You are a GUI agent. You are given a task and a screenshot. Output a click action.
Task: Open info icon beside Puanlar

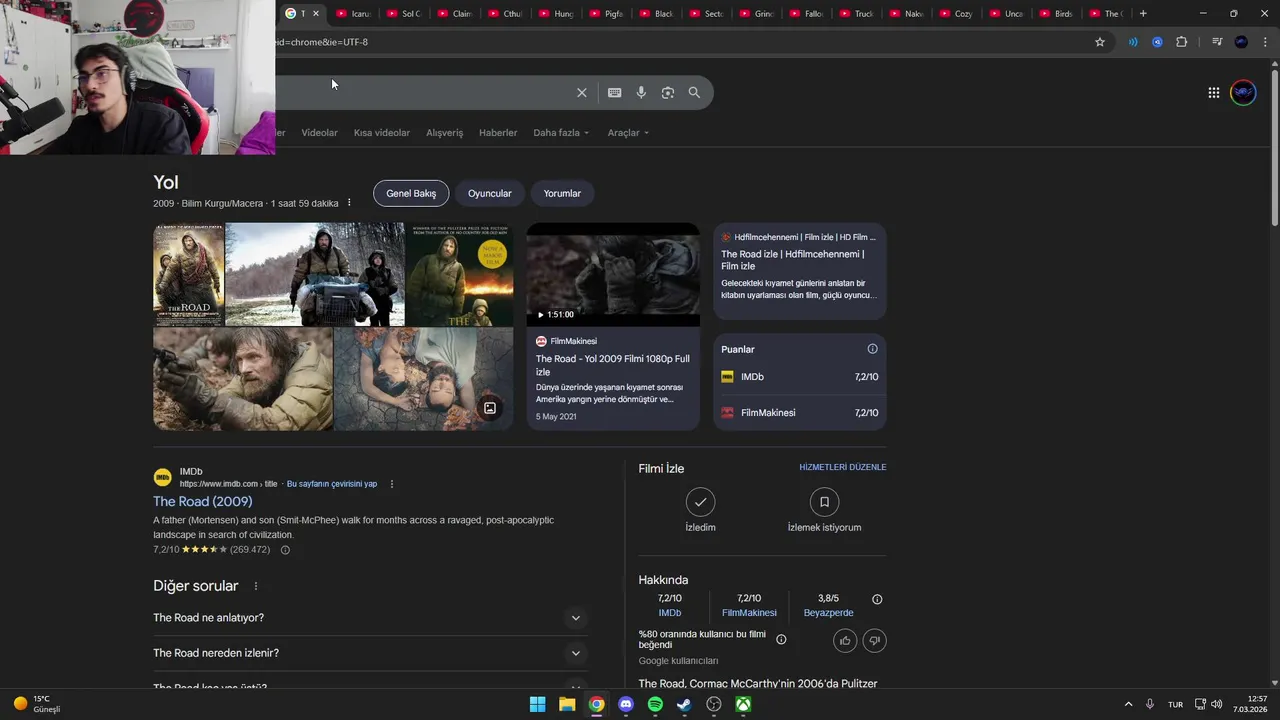[872, 349]
